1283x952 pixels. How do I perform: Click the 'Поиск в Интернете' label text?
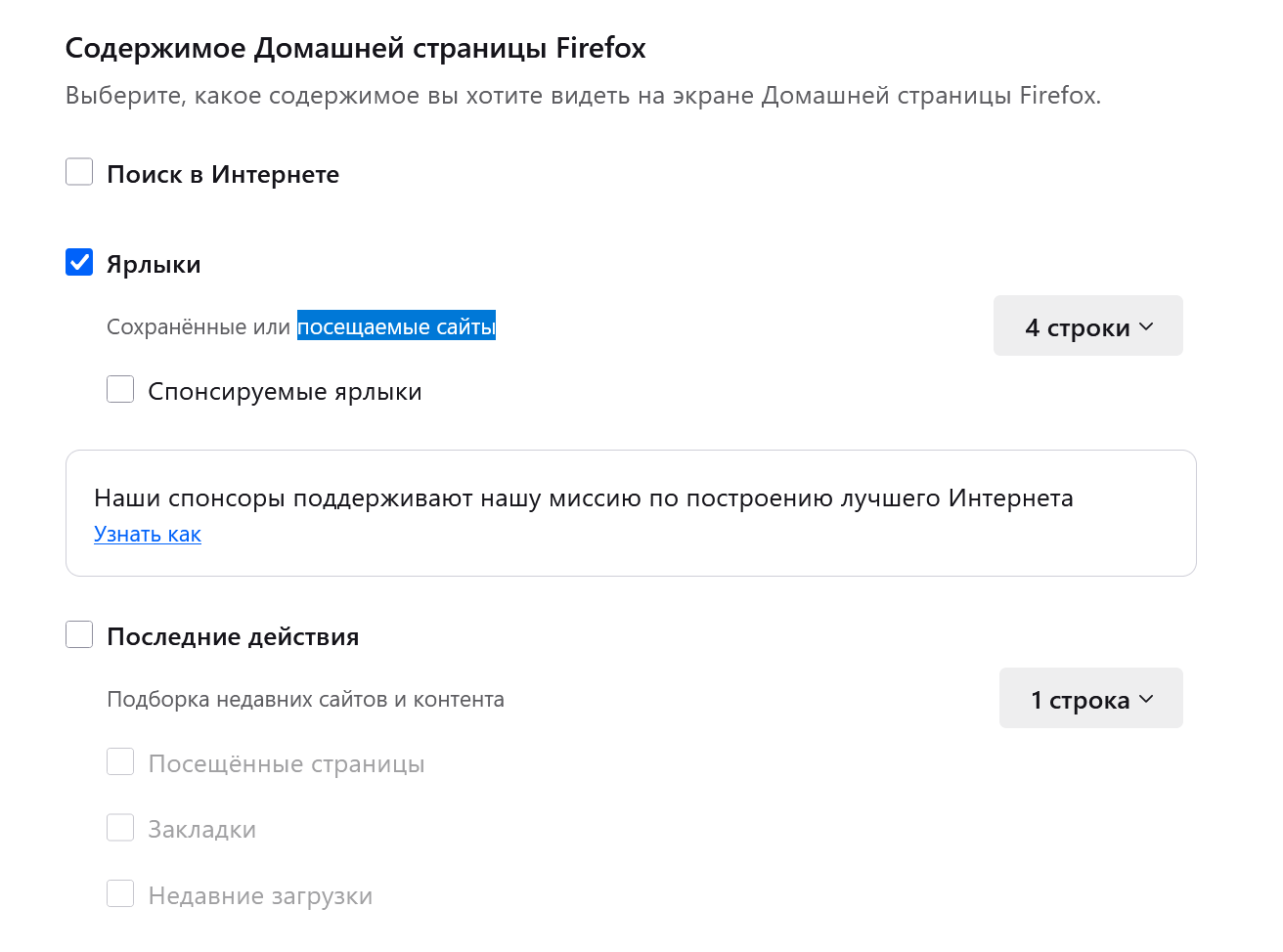(223, 174)
